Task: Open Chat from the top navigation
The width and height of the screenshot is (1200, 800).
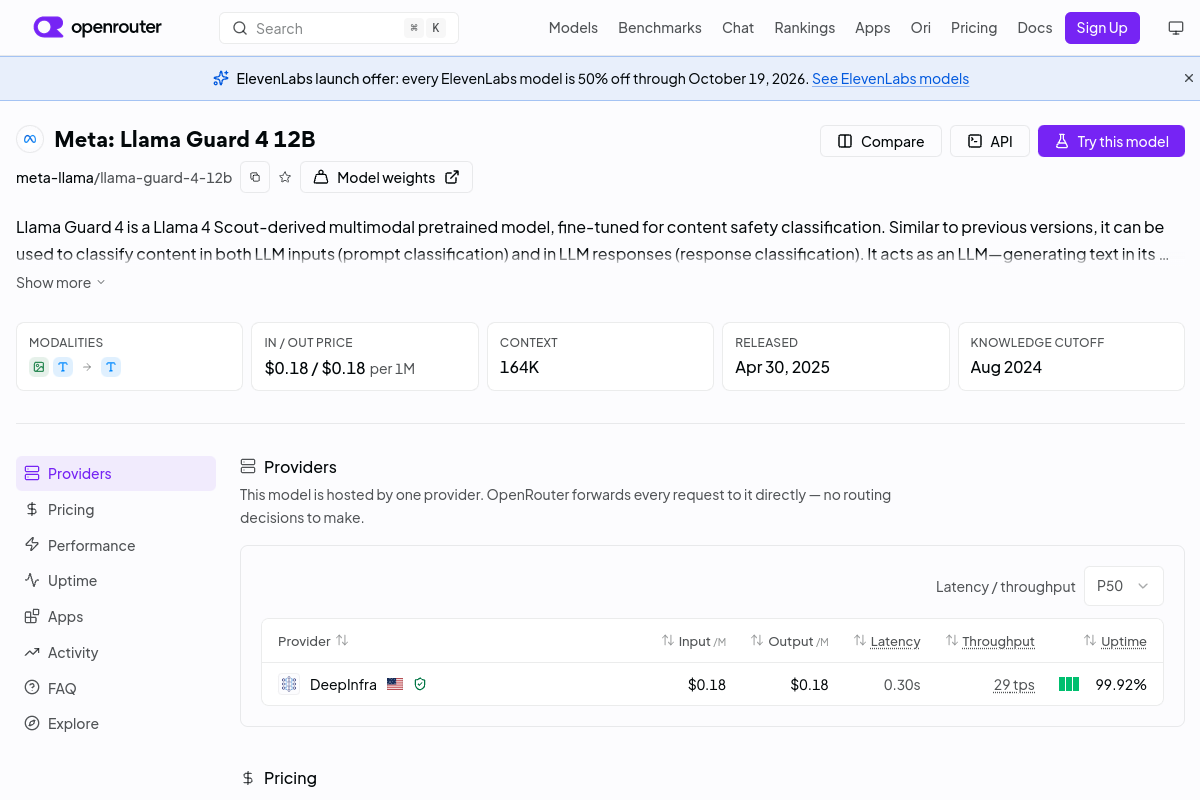Action: pos(738,28)
